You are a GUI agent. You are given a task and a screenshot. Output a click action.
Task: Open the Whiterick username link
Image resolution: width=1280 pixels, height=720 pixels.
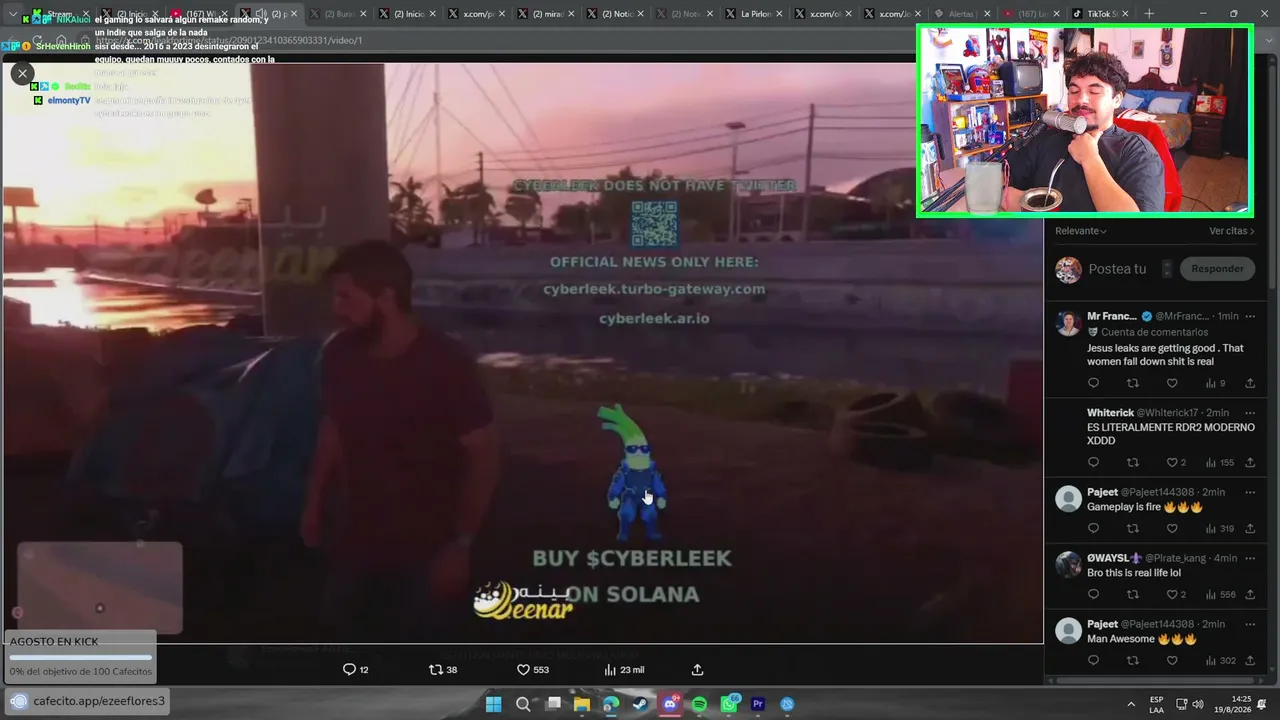pyautogui.click(x=1110, y=412)
